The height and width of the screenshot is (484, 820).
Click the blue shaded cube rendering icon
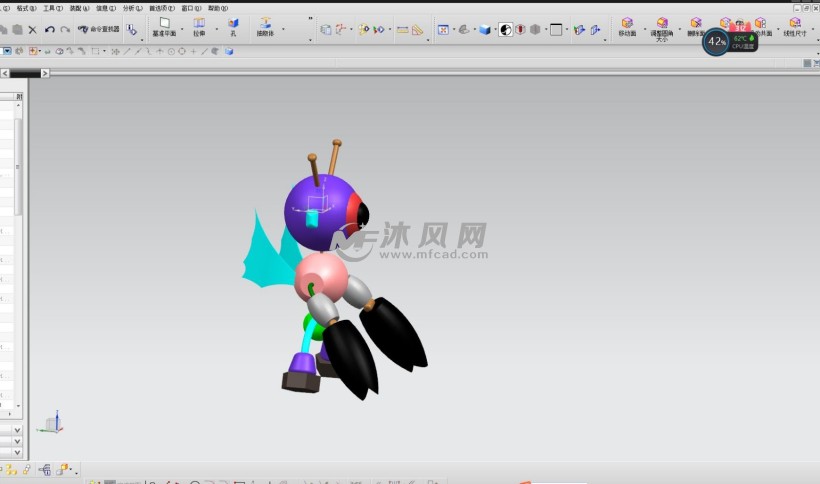(x=485, y=30)
